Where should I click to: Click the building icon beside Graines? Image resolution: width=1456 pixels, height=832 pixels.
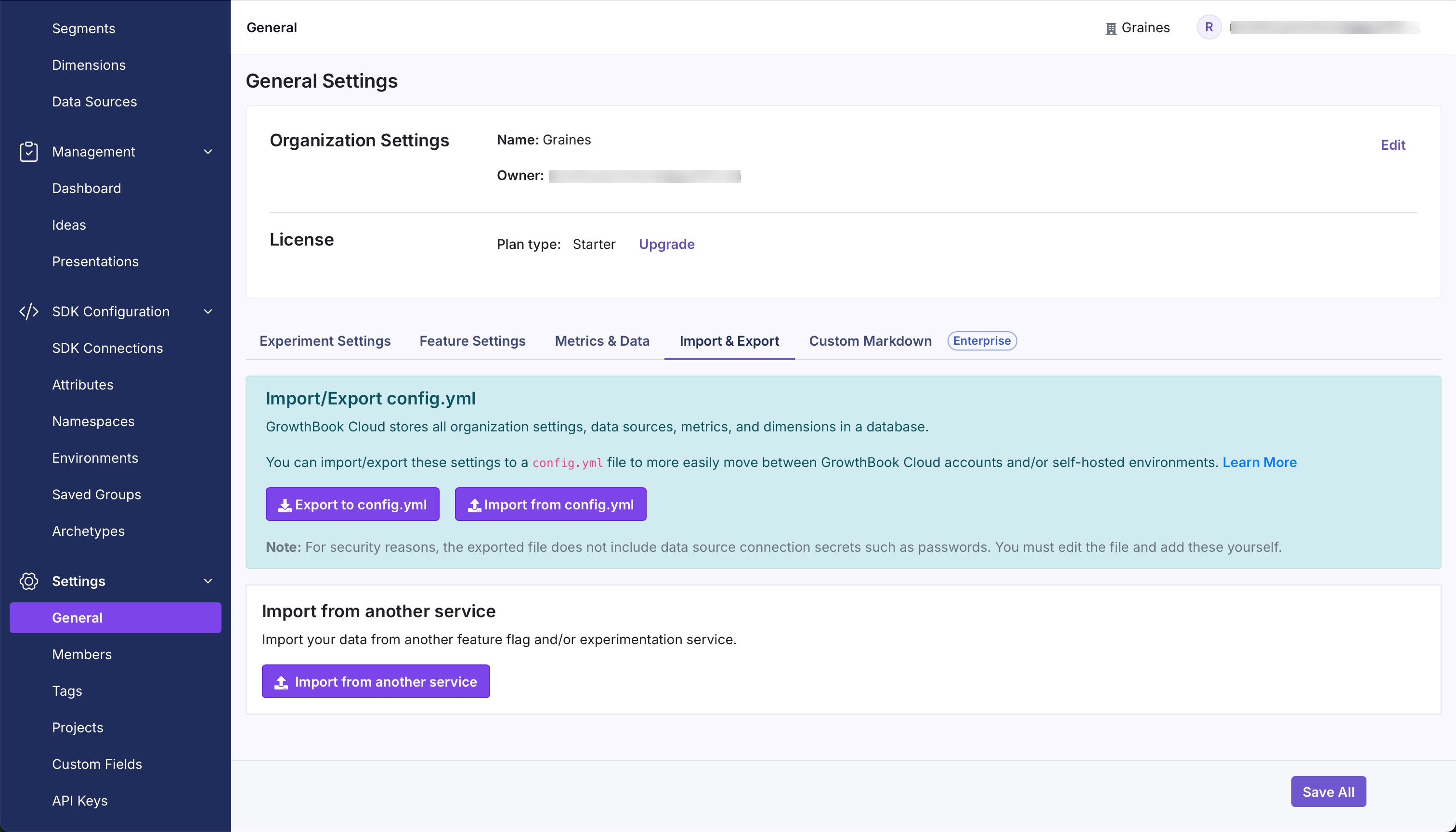point(1111,28)
